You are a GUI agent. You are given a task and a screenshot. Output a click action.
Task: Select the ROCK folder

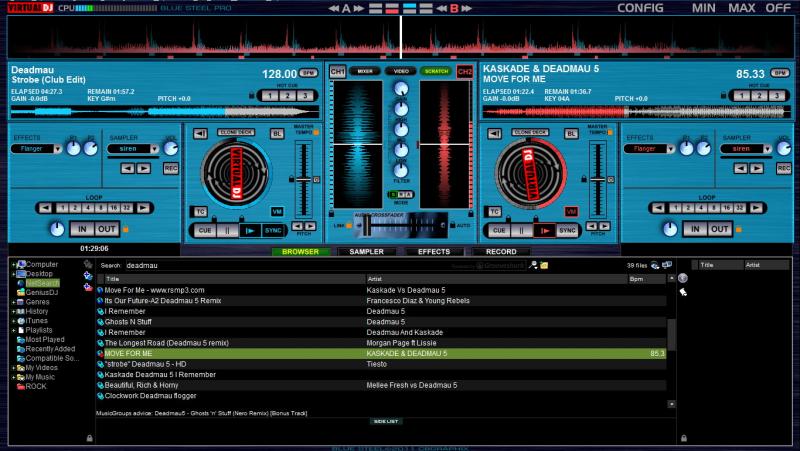(32, 387)
